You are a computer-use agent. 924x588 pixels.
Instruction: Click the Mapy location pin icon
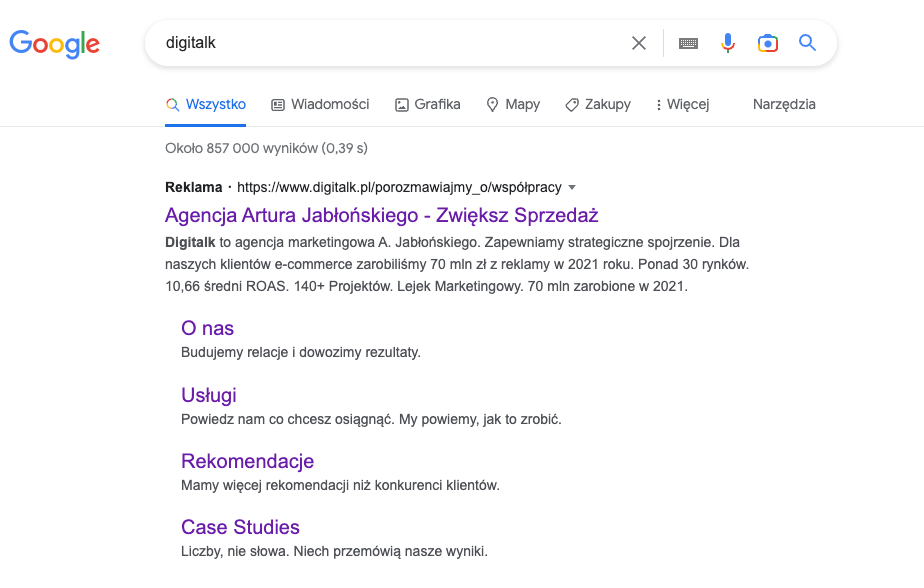(x=492, y=104)
